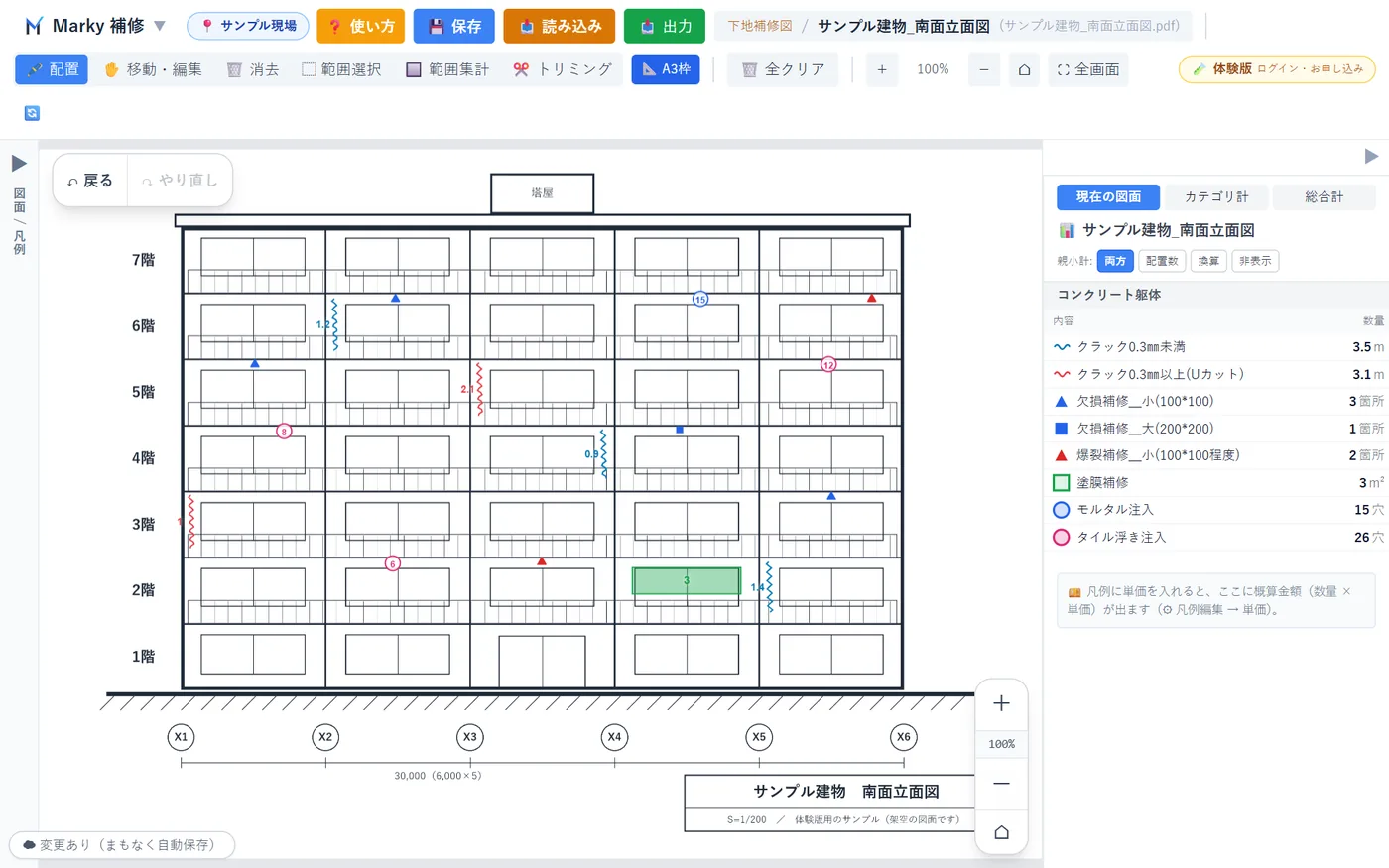
Task: Switch to the 現在の図面 tab
Action: pyautogui.click(x=1108, y=196)
